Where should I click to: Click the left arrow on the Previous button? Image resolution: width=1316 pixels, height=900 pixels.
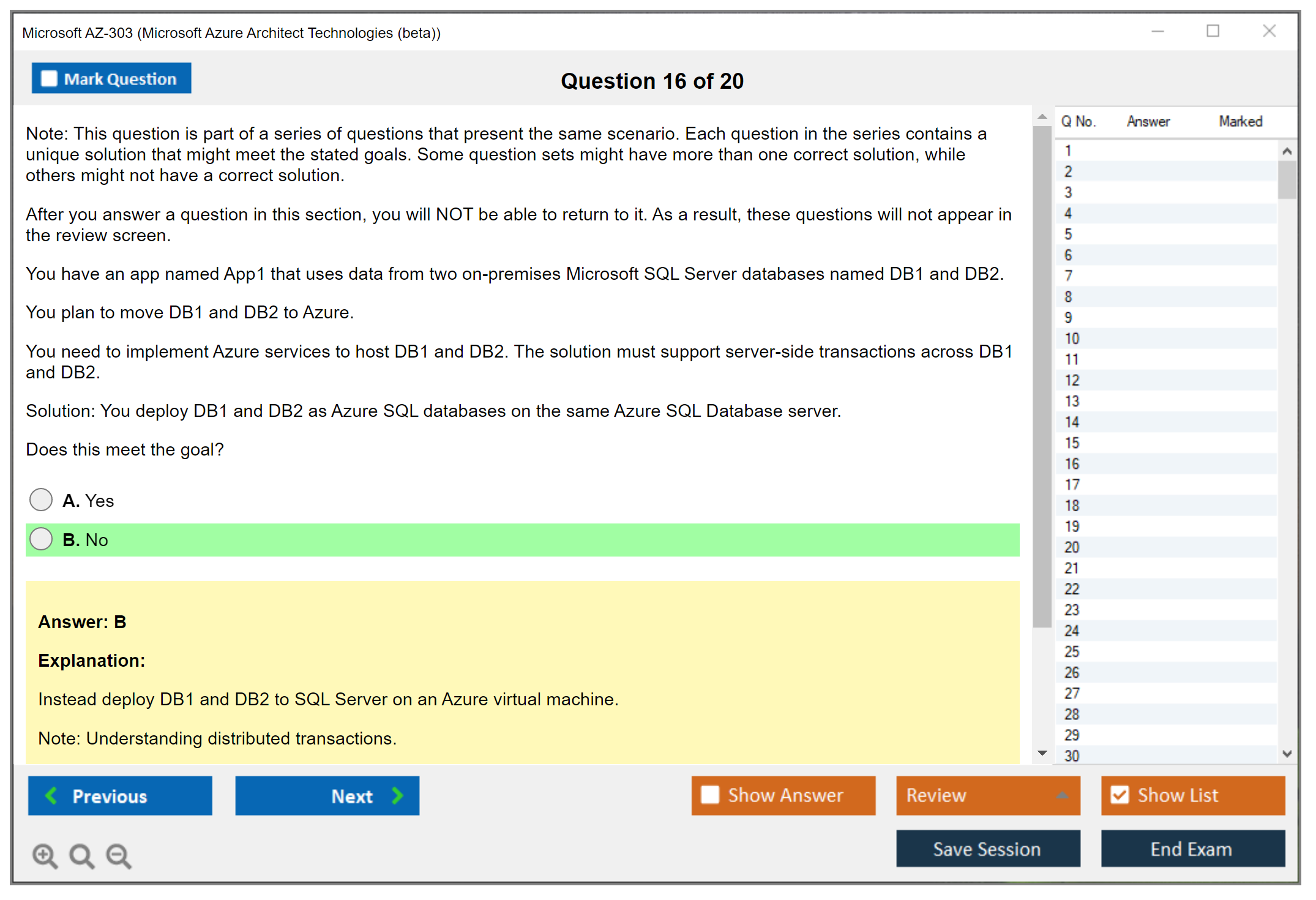(x=51, y=795)
